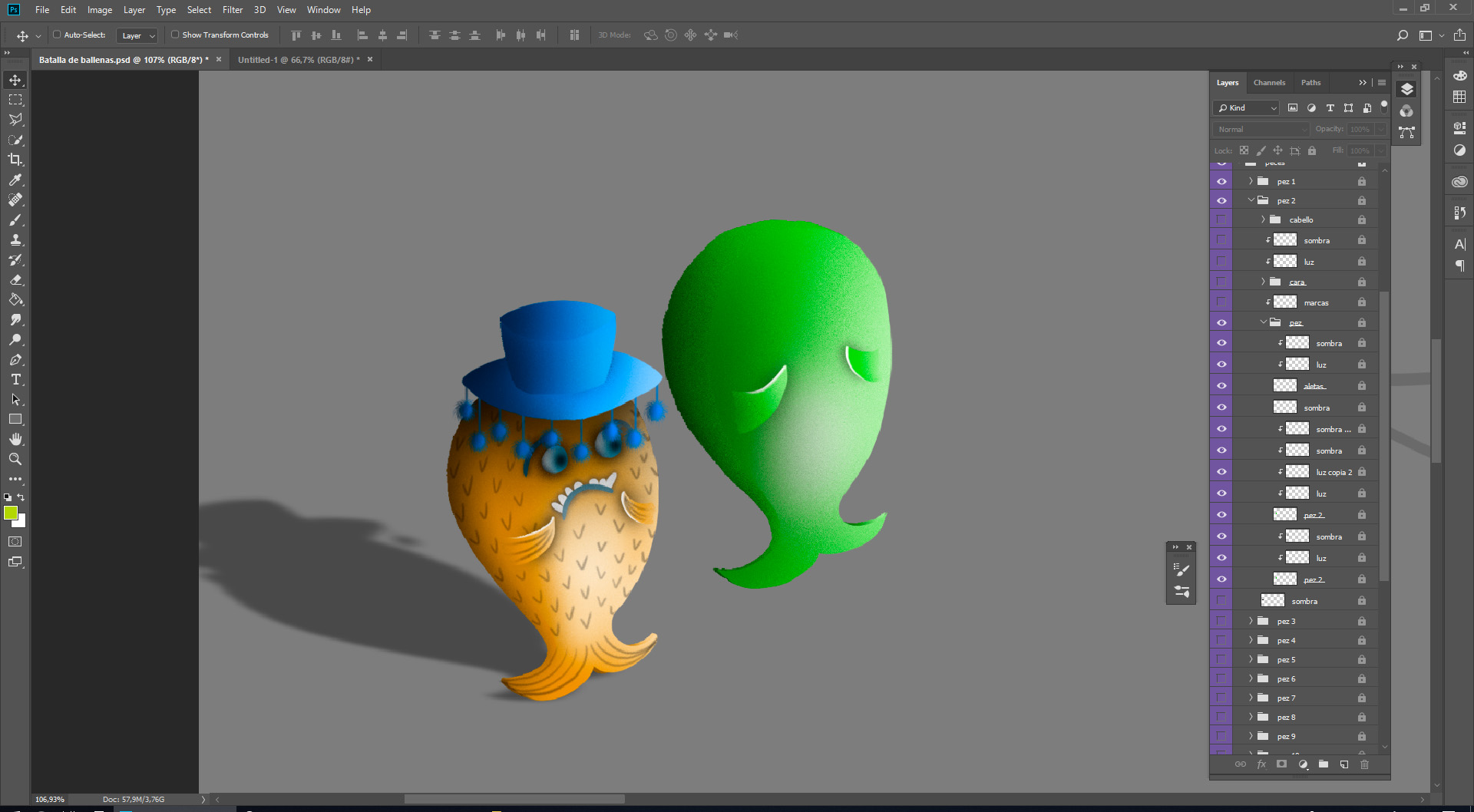The width and height of the screenshot is (1474, 812).
Task: Expand the pez 3 layer group
Action: (1251, 621)
